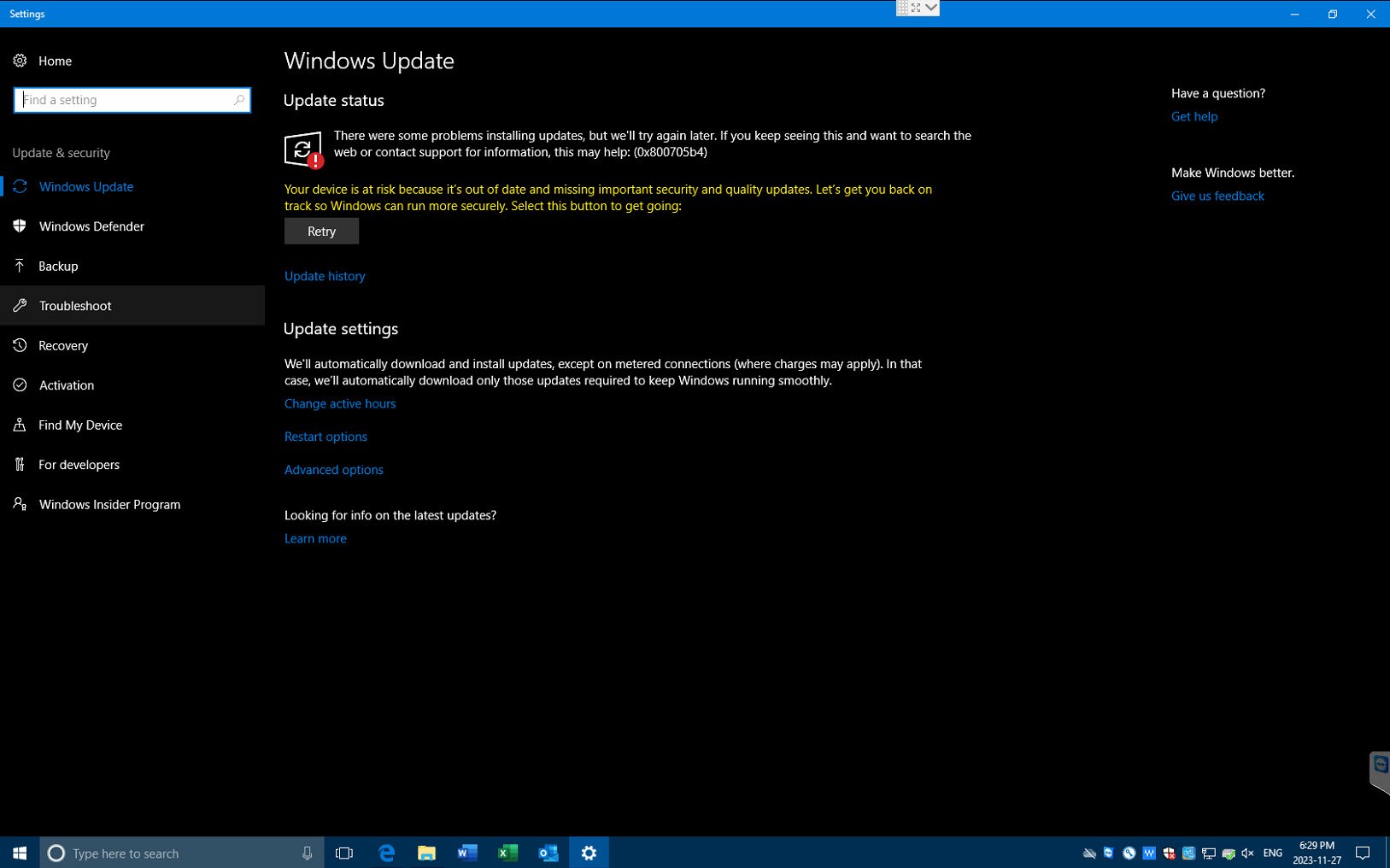This screenshot has height=868, width=1390.
Task: Open the Action Center notification icon
Action: tap(1363, 853)
